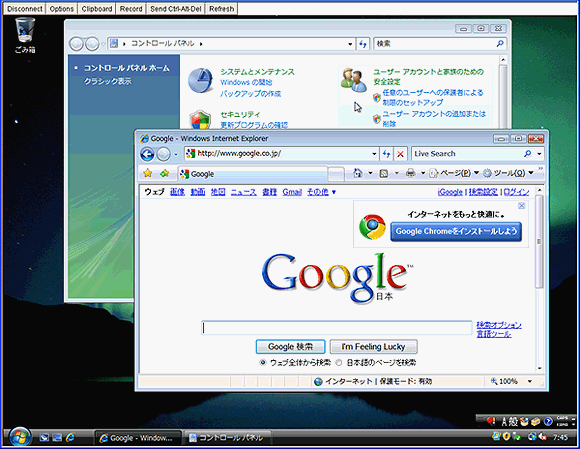Click the Google Chrome install button
580x449 pixels.
pyautogui.click(x=456, y=232)
